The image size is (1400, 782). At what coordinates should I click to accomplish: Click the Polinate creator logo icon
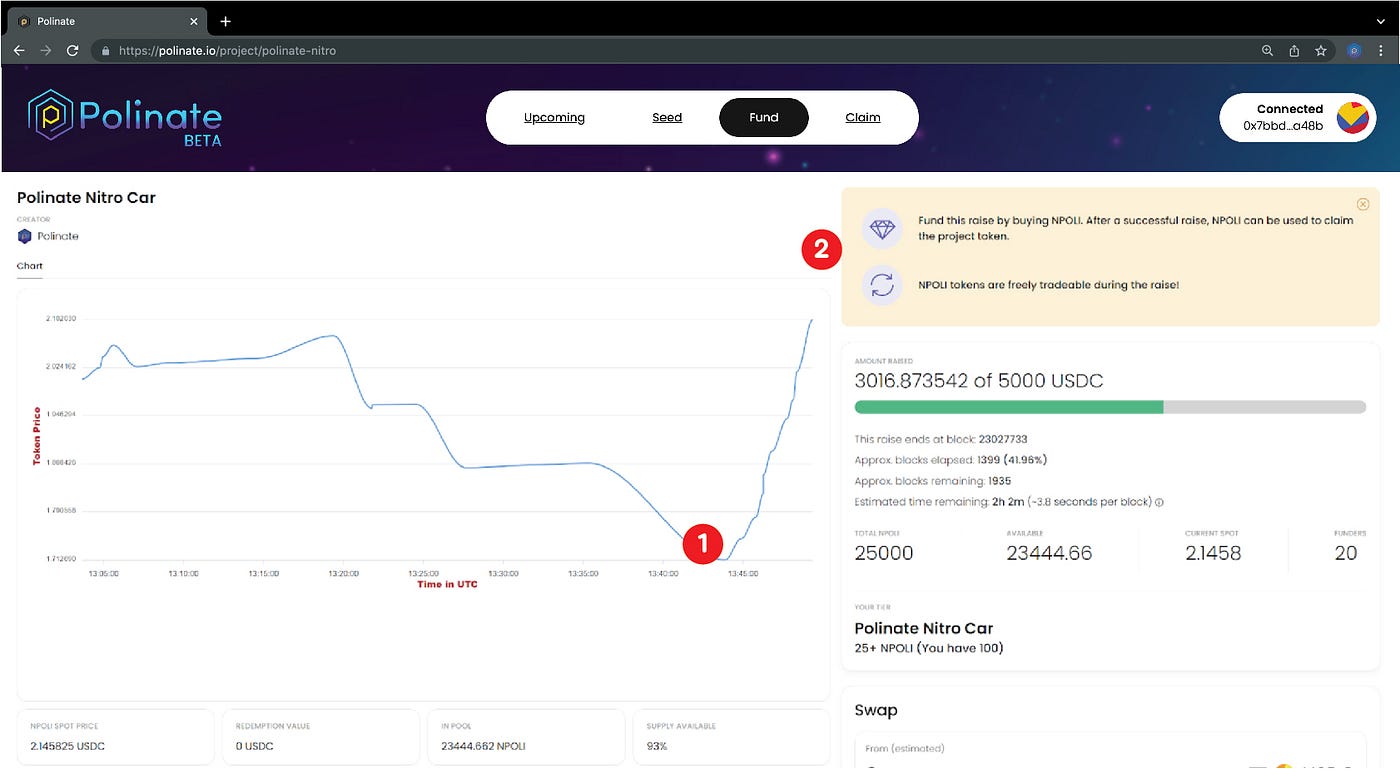(x=25, y=236)
